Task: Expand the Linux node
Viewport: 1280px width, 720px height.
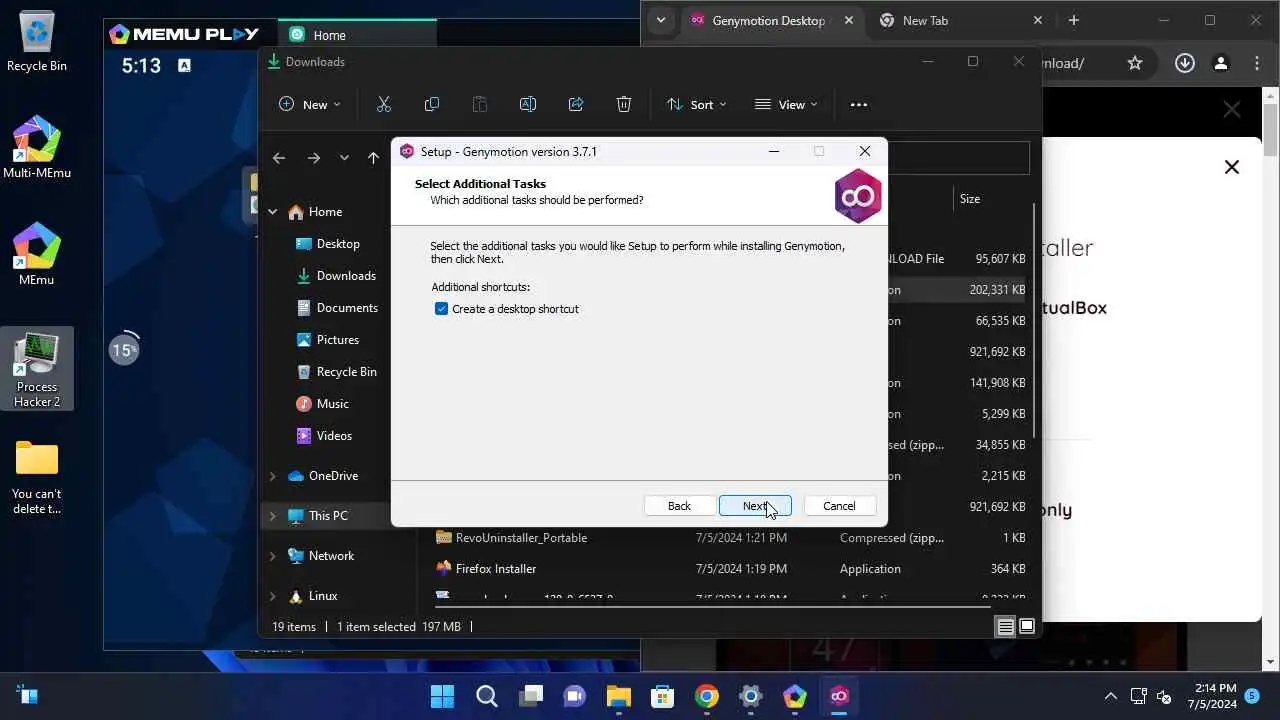Action: [x=272, y=596]
